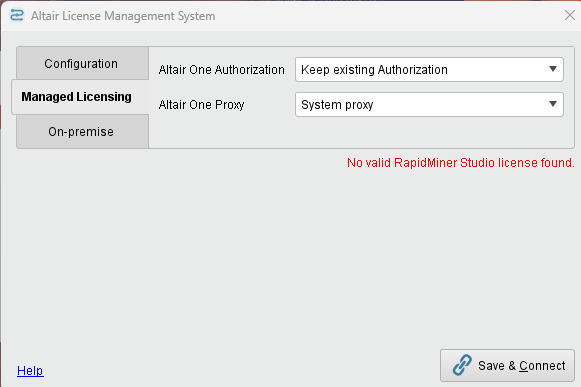Select the System proxy value text
The height and width of the screenshot is (387, 581).
pyautogui.click(x=337, y=105)
